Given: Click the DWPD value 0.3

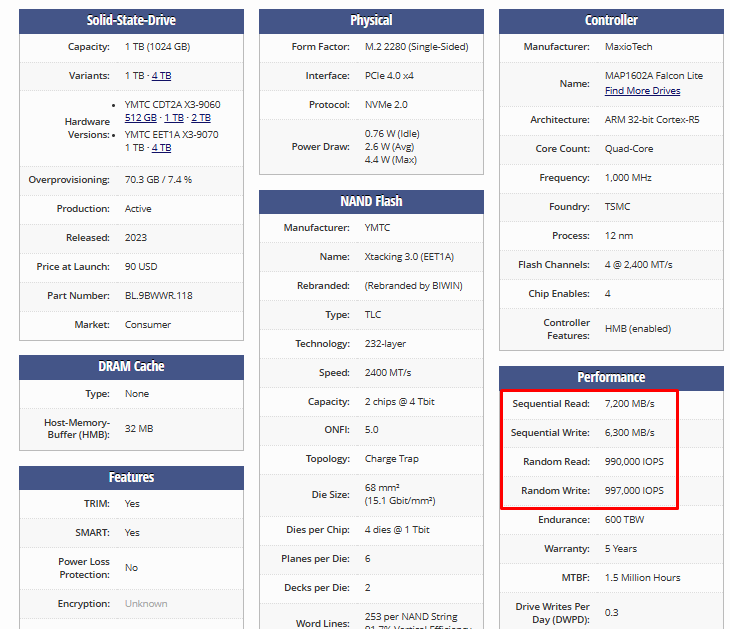Looking at the screenshot, I should coord(611,612).
